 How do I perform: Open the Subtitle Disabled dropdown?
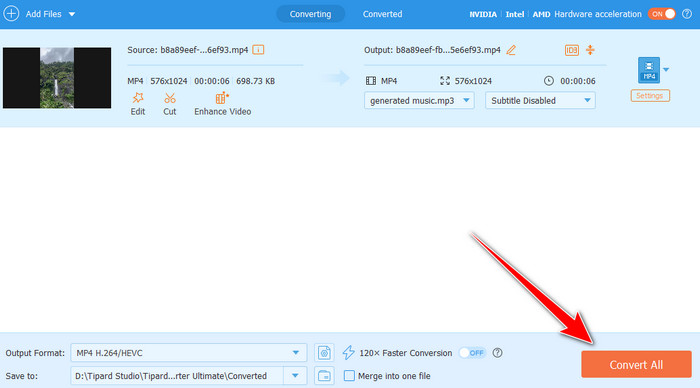(x=540, y=100)
